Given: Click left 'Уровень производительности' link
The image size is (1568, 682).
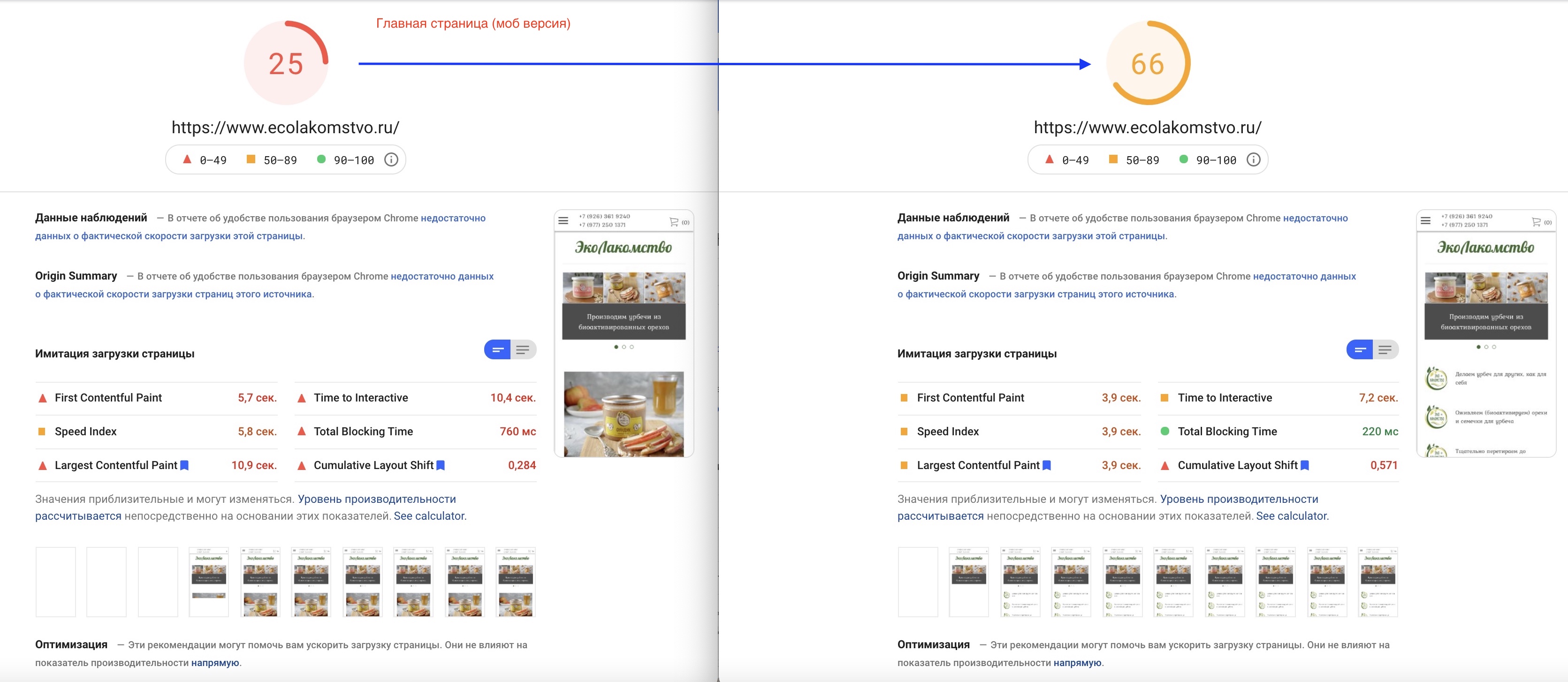Looking at the screenshot, I should click(x=376, y=499).
